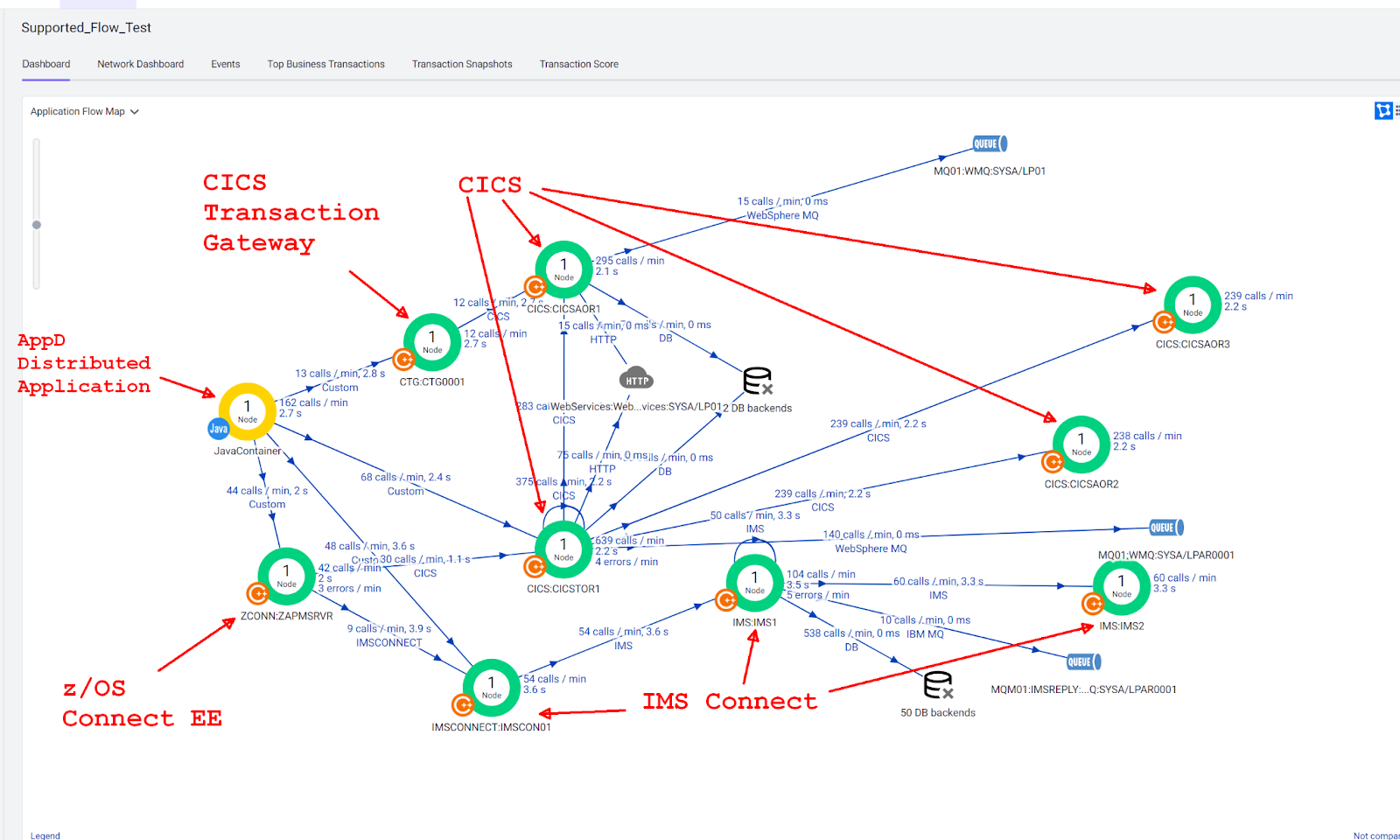Click the Supported_Flow_Test application title
This screenshot has height=840, width=1400.
coord(86,27)
